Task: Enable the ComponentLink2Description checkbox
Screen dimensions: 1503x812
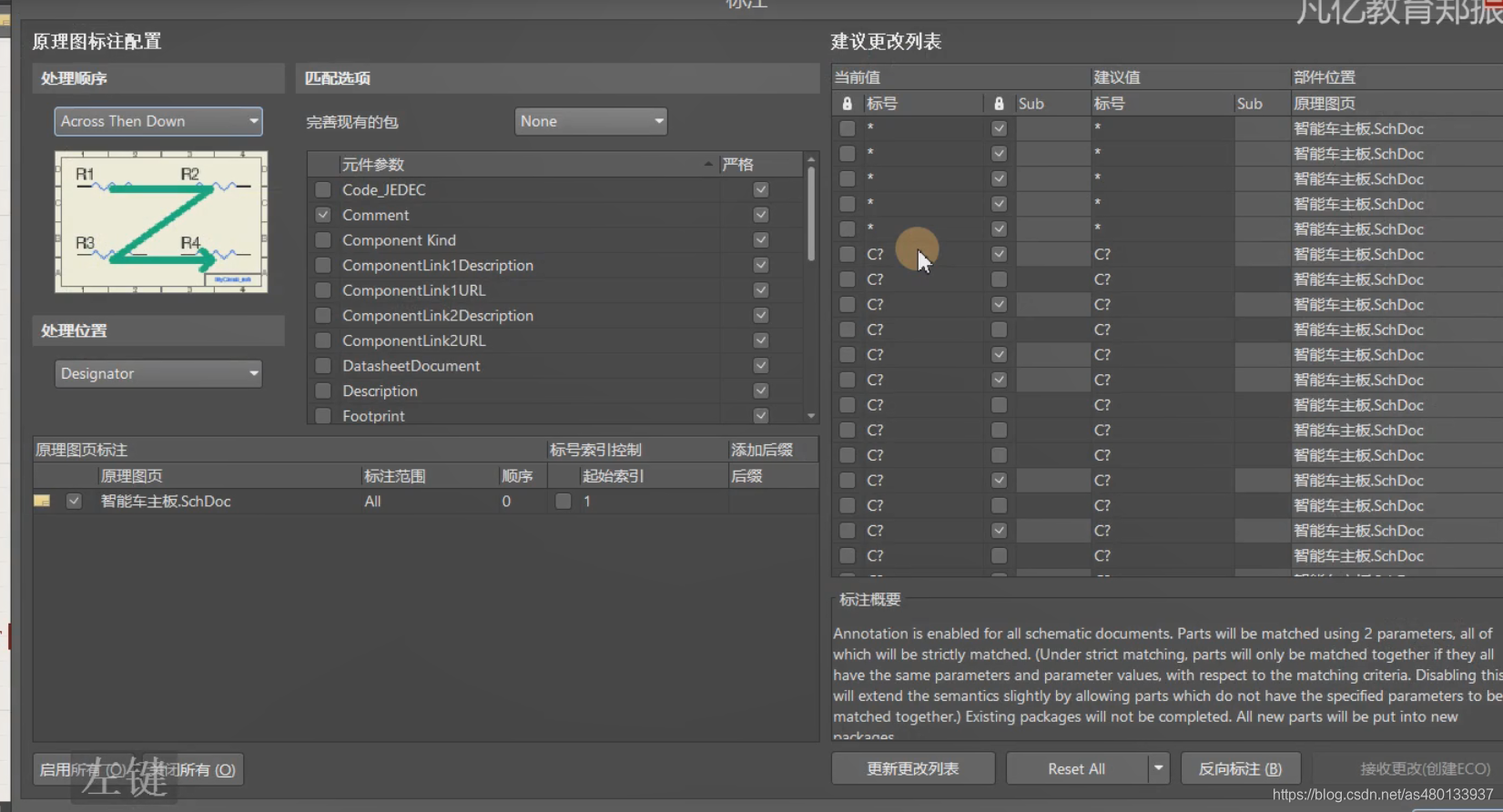Action: (322, 315)
